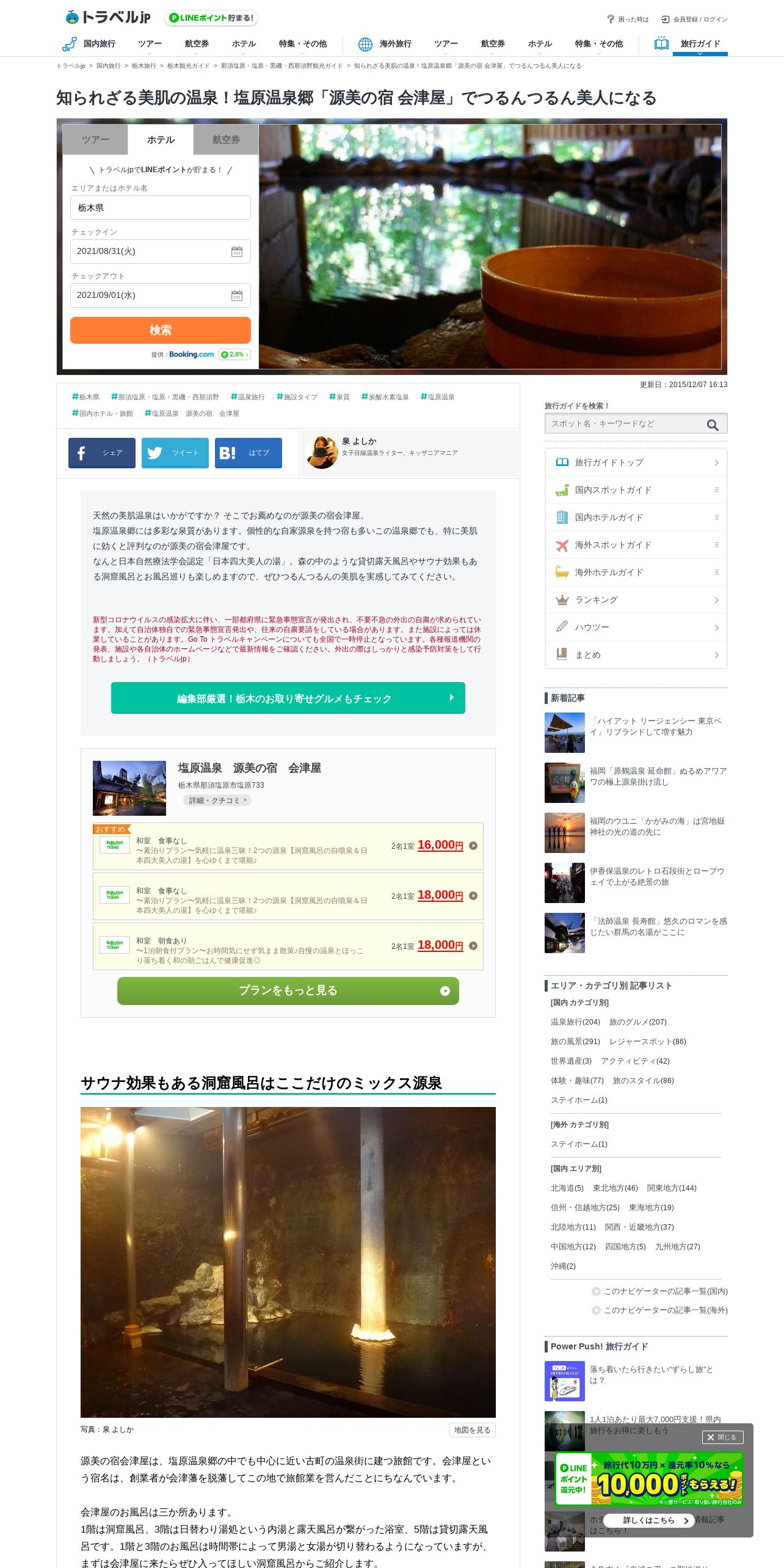The image size is (784, 1568).
Task: Click the ハウツー pencil icon
Action: (x=562, y=626)
